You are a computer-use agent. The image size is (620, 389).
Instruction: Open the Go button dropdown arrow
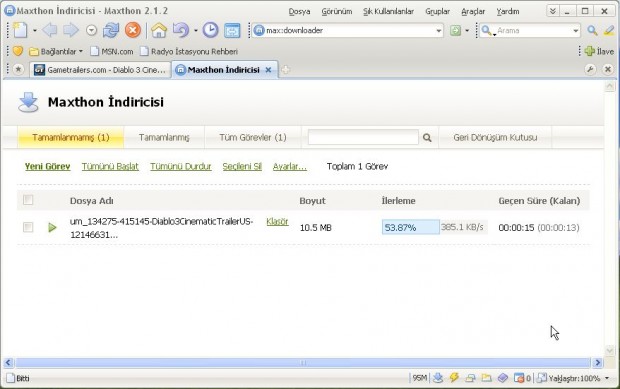pos(467,30)
